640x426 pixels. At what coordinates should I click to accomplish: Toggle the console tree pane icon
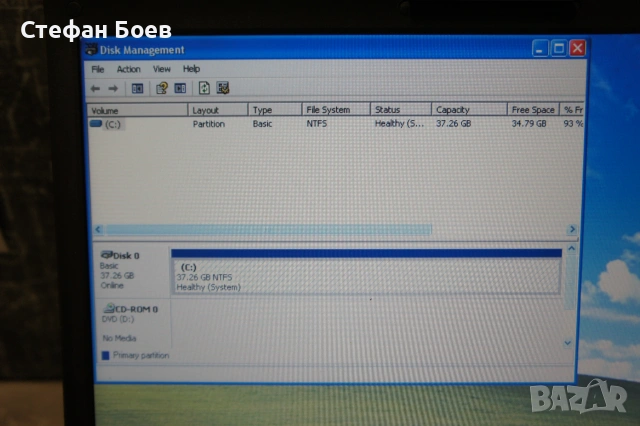(x=138, y=88)
